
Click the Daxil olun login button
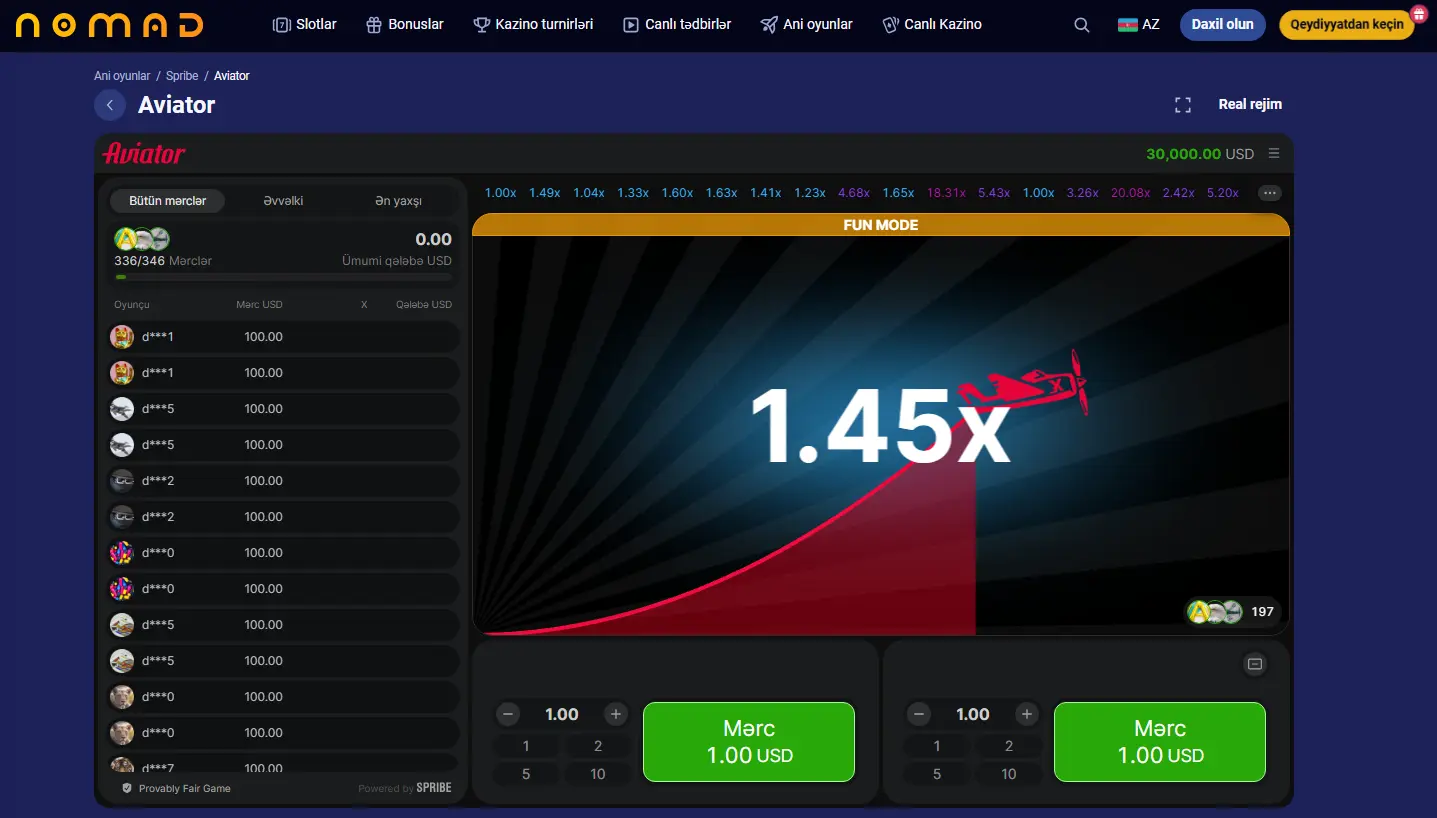[1223, 25]
